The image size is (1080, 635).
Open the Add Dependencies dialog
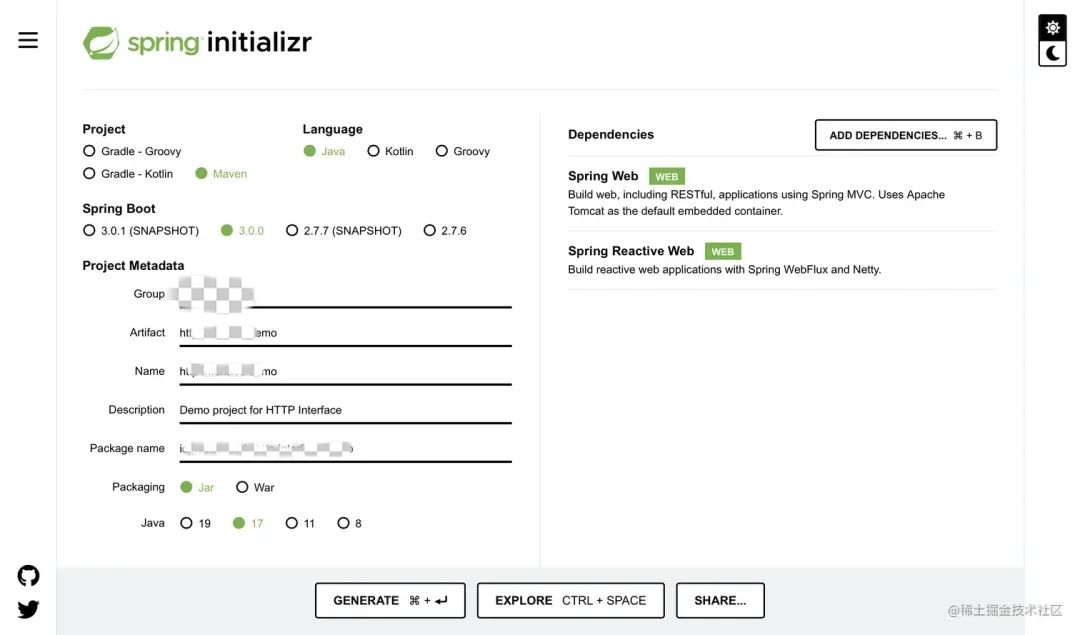(x=905, y=135)
